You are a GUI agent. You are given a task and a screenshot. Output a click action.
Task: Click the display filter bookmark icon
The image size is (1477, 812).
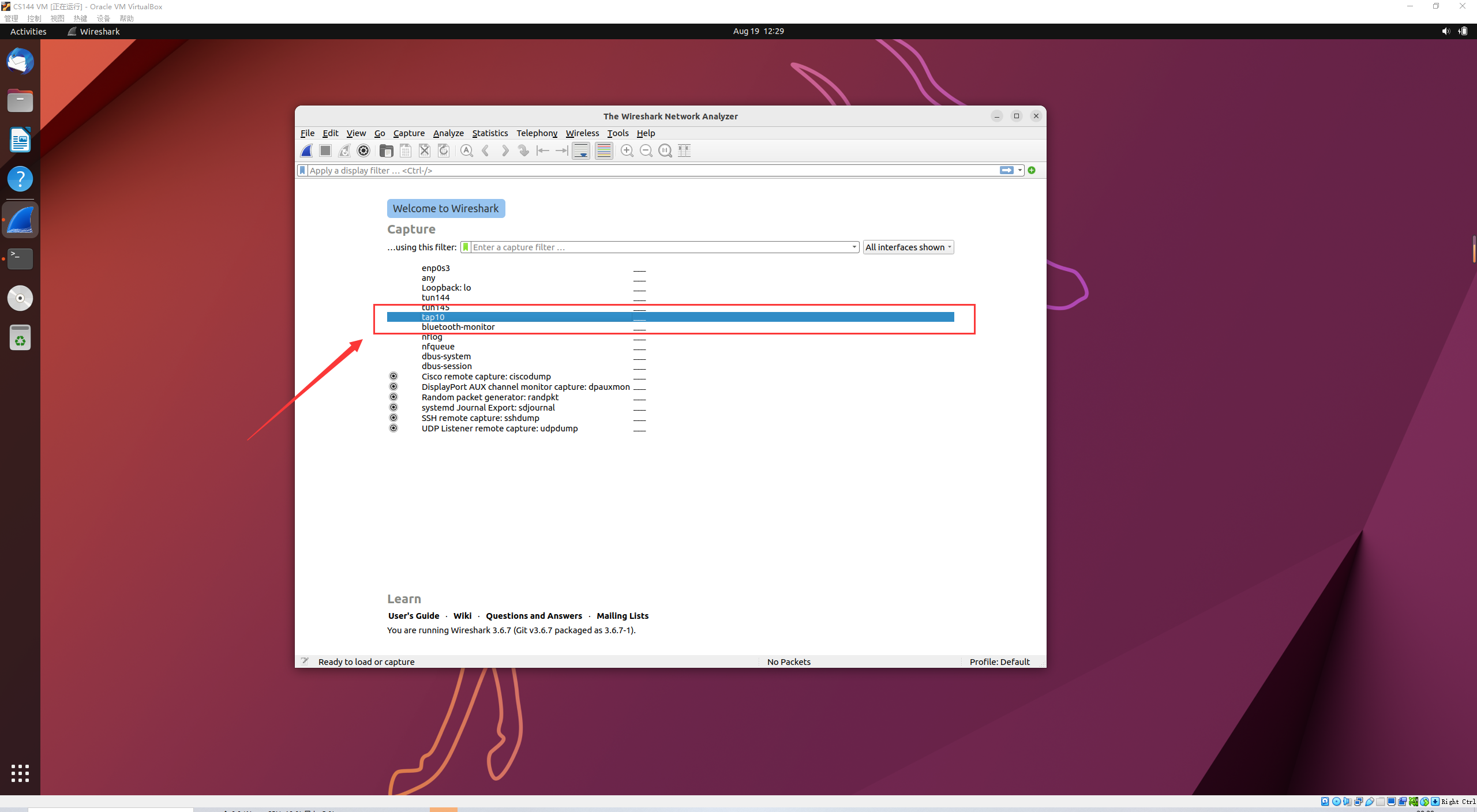pyautogui.click(x=302, y=170)
